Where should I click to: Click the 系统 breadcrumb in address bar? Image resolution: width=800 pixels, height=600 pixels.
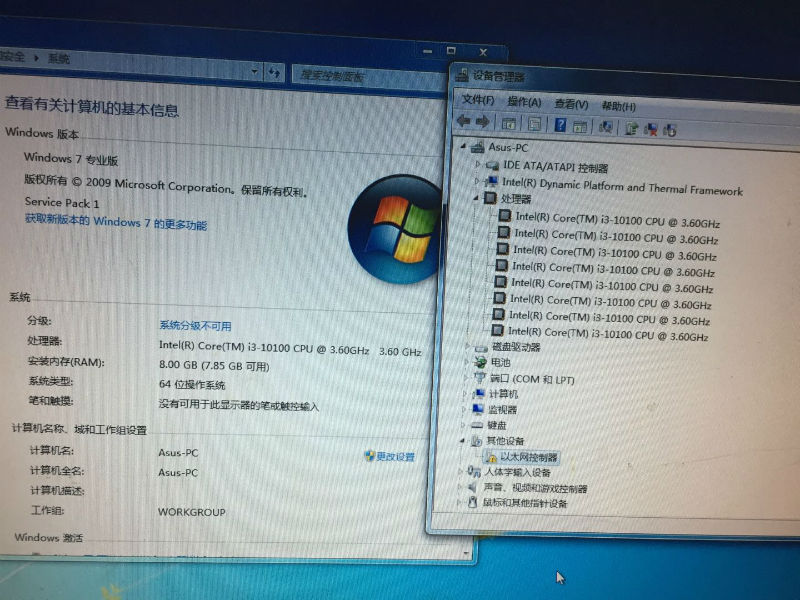59,58
